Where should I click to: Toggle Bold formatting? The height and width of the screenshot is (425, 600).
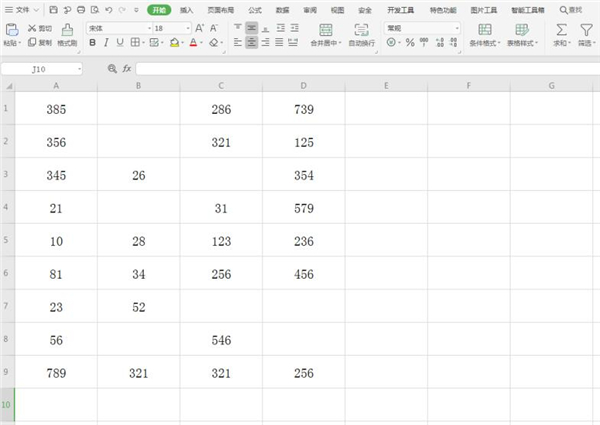(x=92, y=44)
